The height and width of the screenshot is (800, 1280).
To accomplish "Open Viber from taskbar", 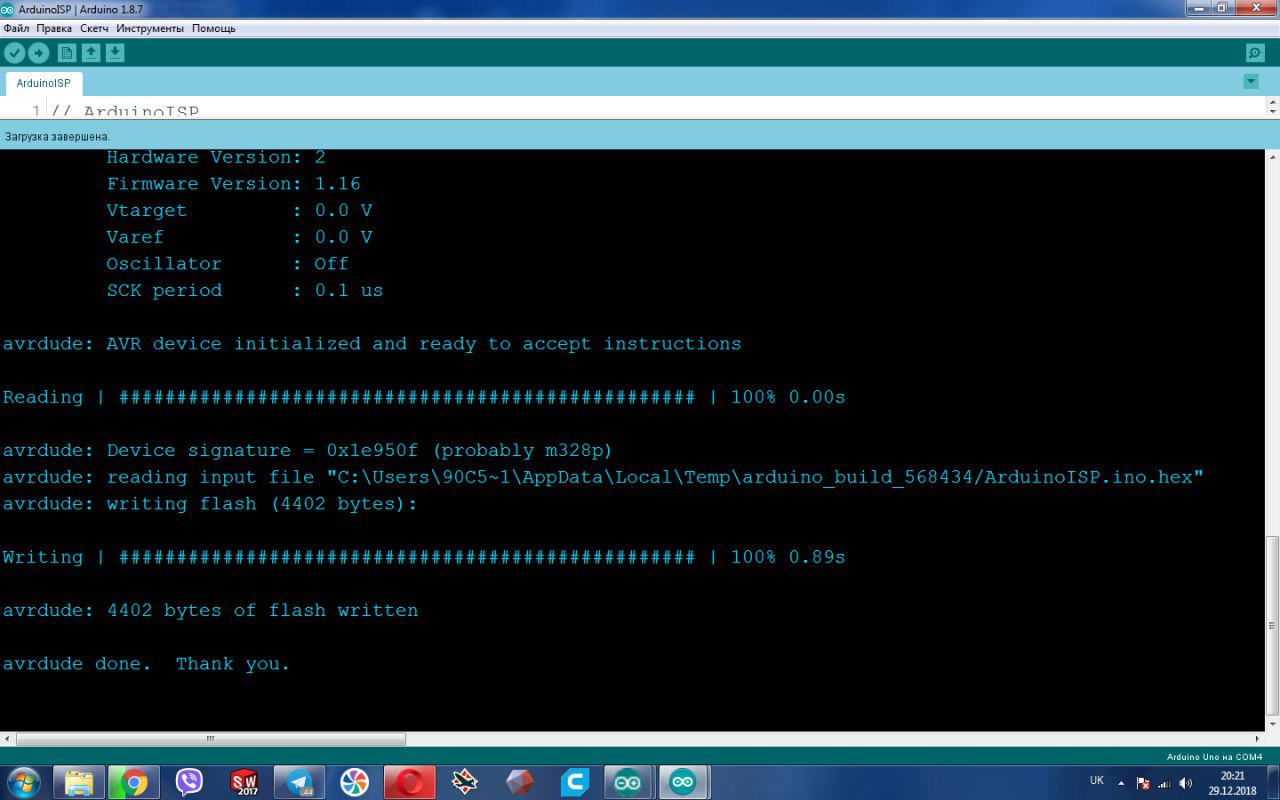I will tap(189, 782).
